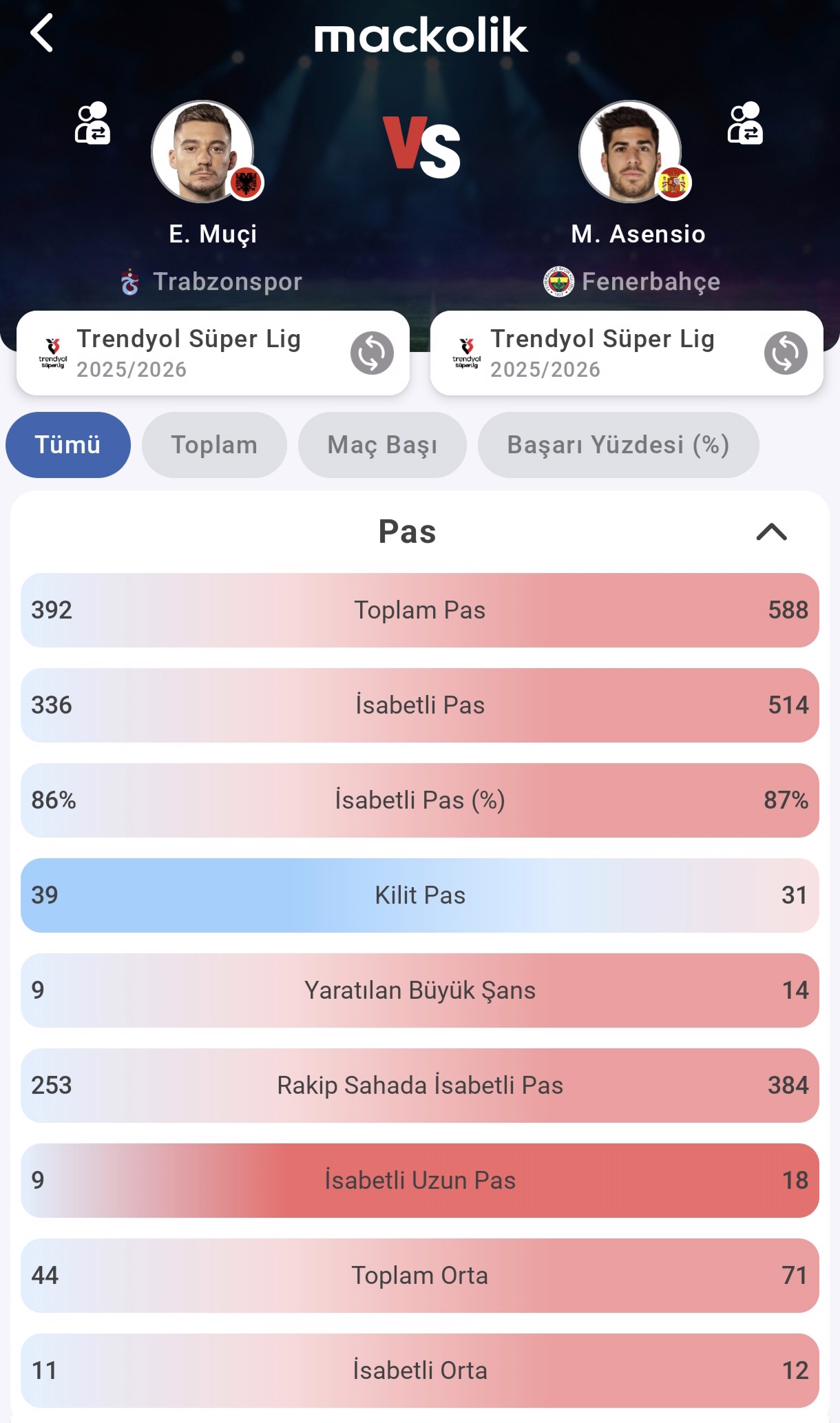Tap the mackolik logo
Viewport: 840px width, 1423px height.
(x=421, y=36)
